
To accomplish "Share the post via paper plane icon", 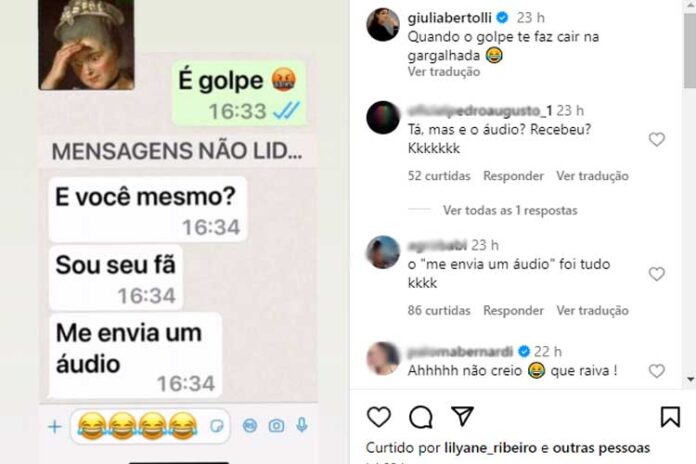I will point(462,416).
